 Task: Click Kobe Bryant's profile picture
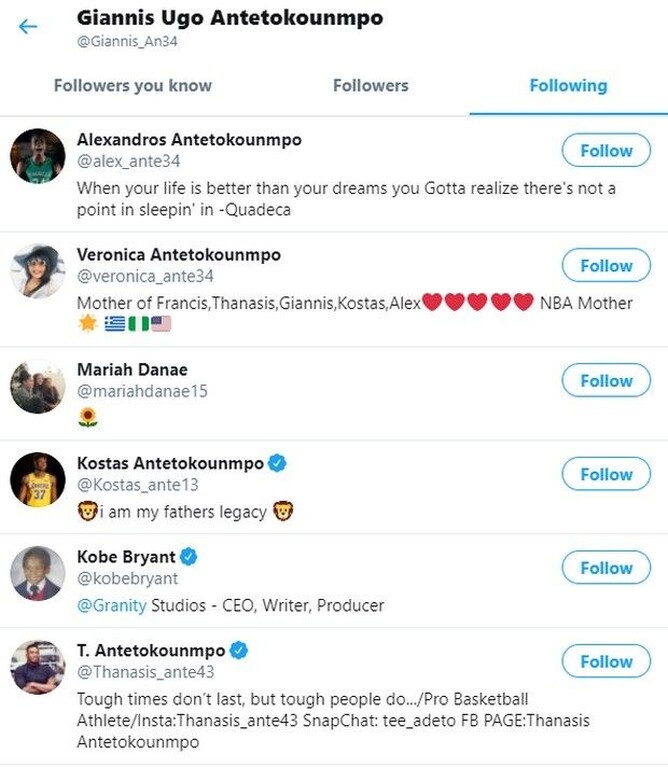38,573
